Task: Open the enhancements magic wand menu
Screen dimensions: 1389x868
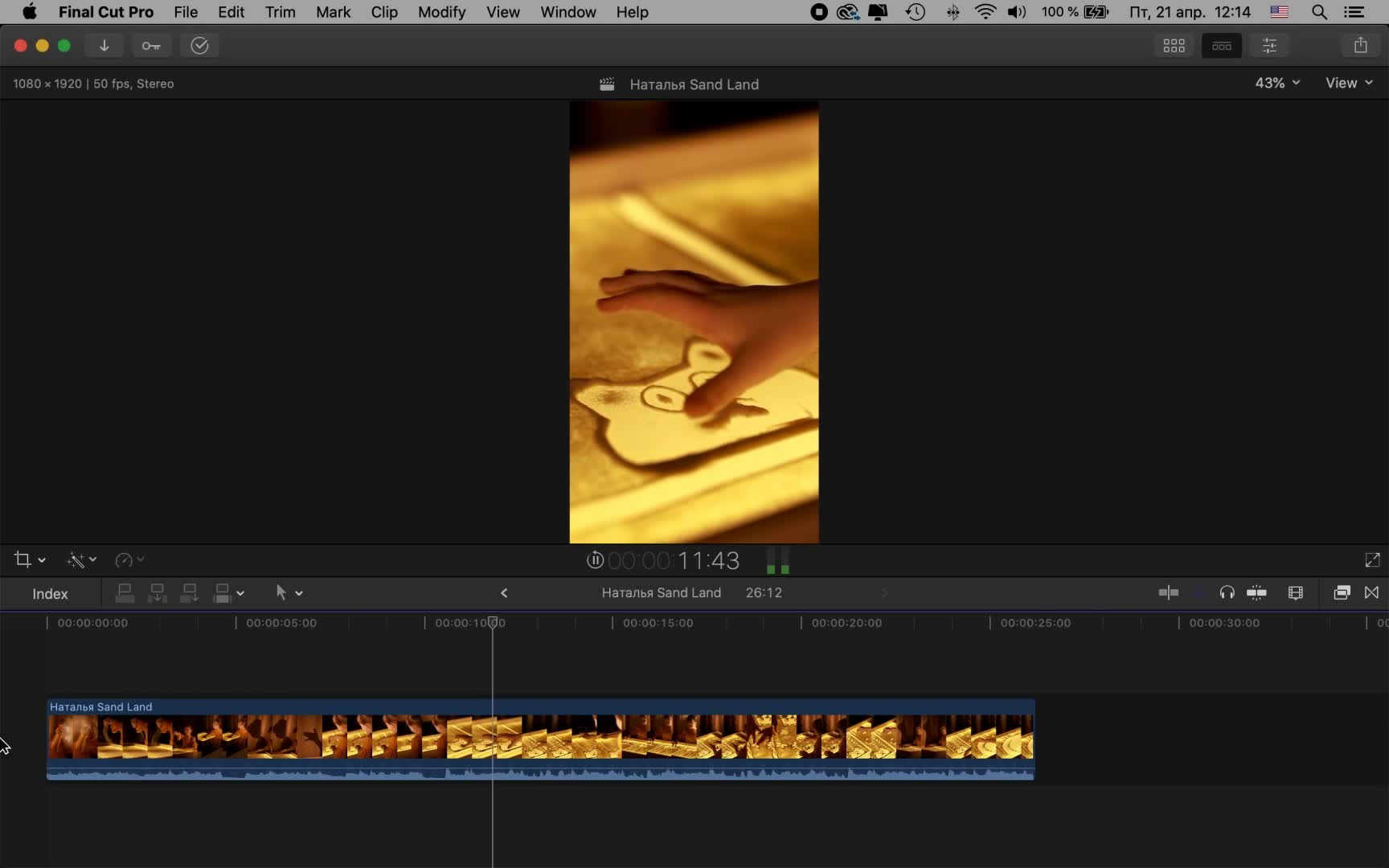Action: click(81, 559)
